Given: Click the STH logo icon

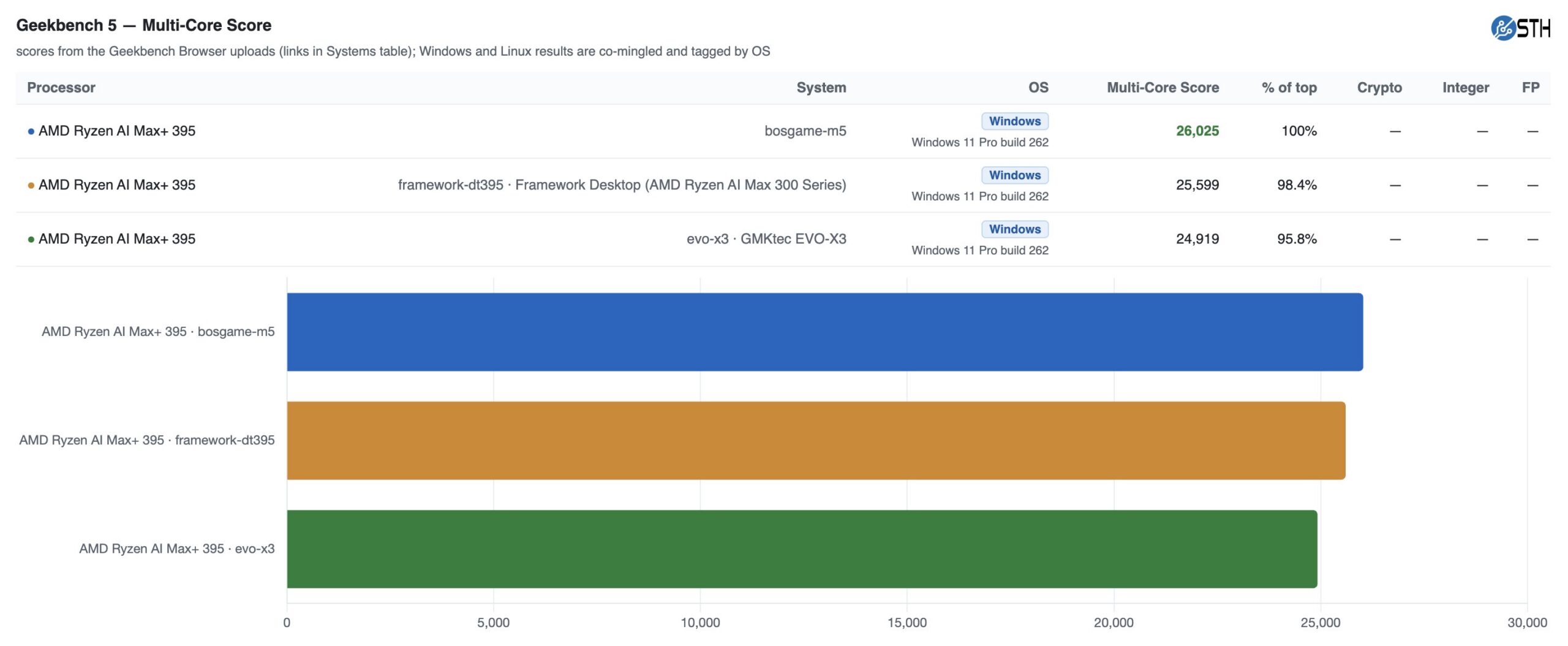Looking at the screenshot, I should (1520, 28).
